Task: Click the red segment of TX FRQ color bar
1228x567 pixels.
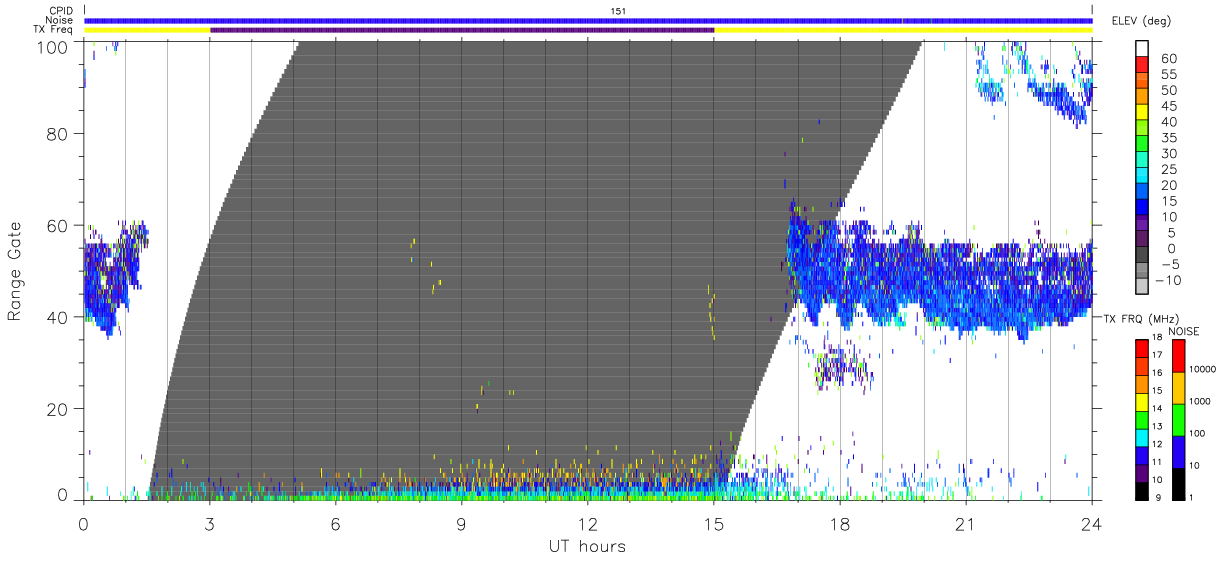Action: tap(1142, 348)
